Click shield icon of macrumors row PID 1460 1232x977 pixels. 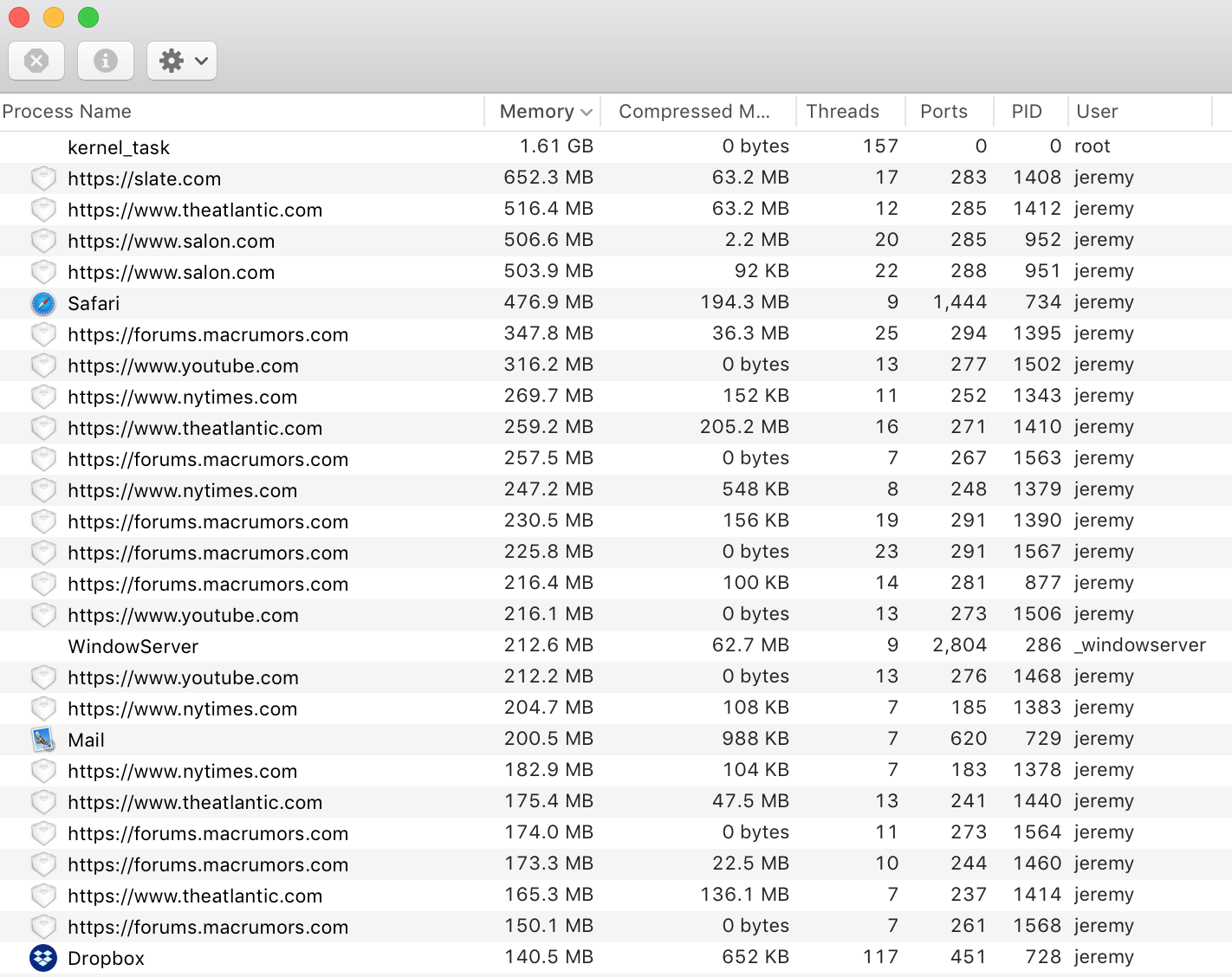coord(43,864)
